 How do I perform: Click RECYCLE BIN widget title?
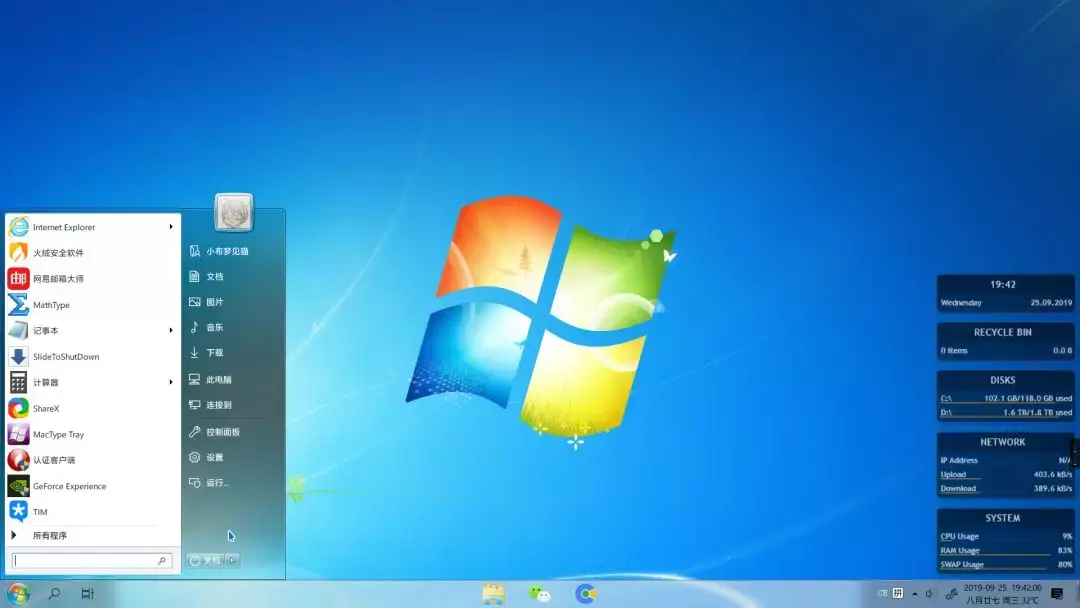pos(1003,332)
